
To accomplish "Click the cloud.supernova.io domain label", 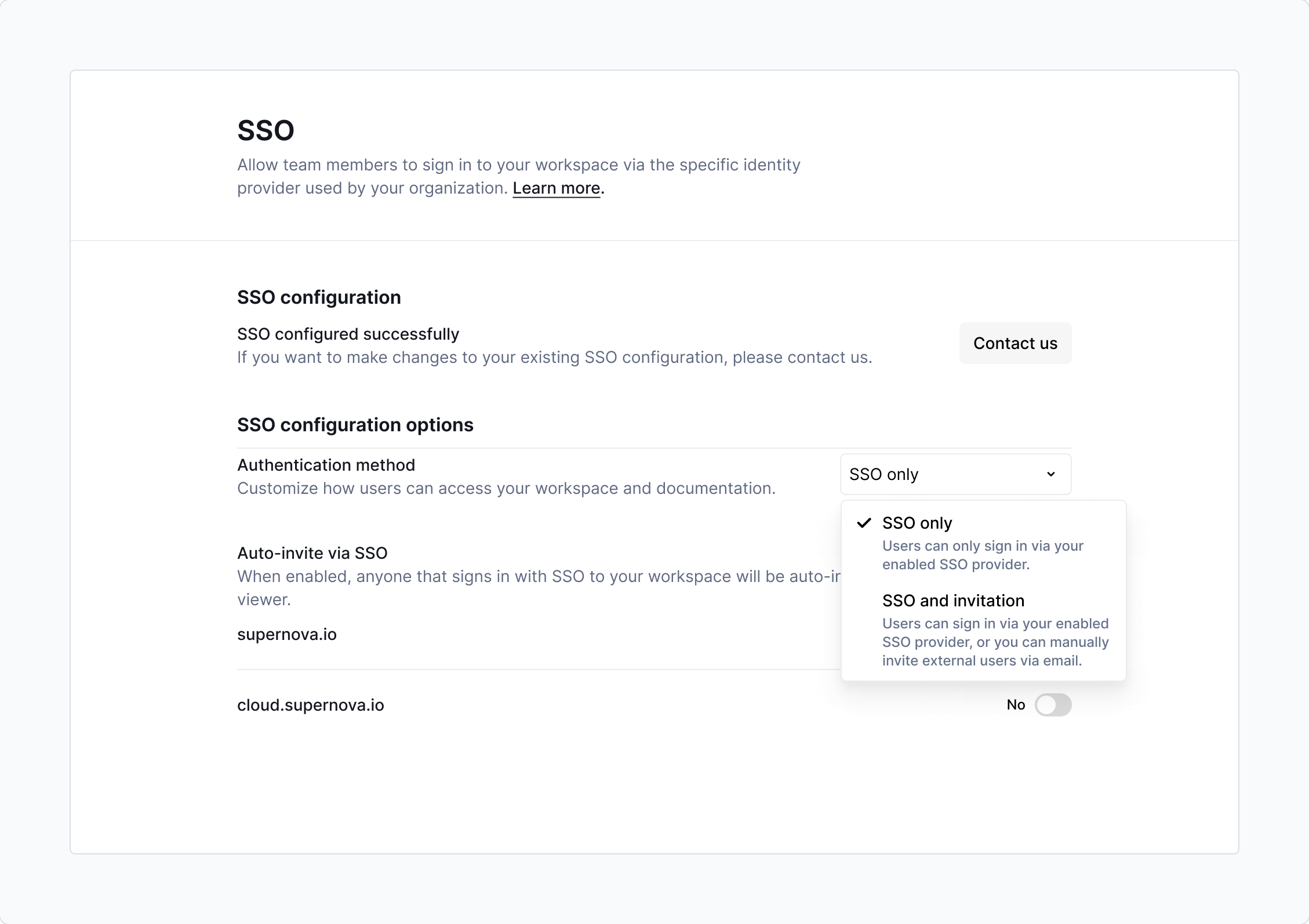I will (x=310, y=705).
